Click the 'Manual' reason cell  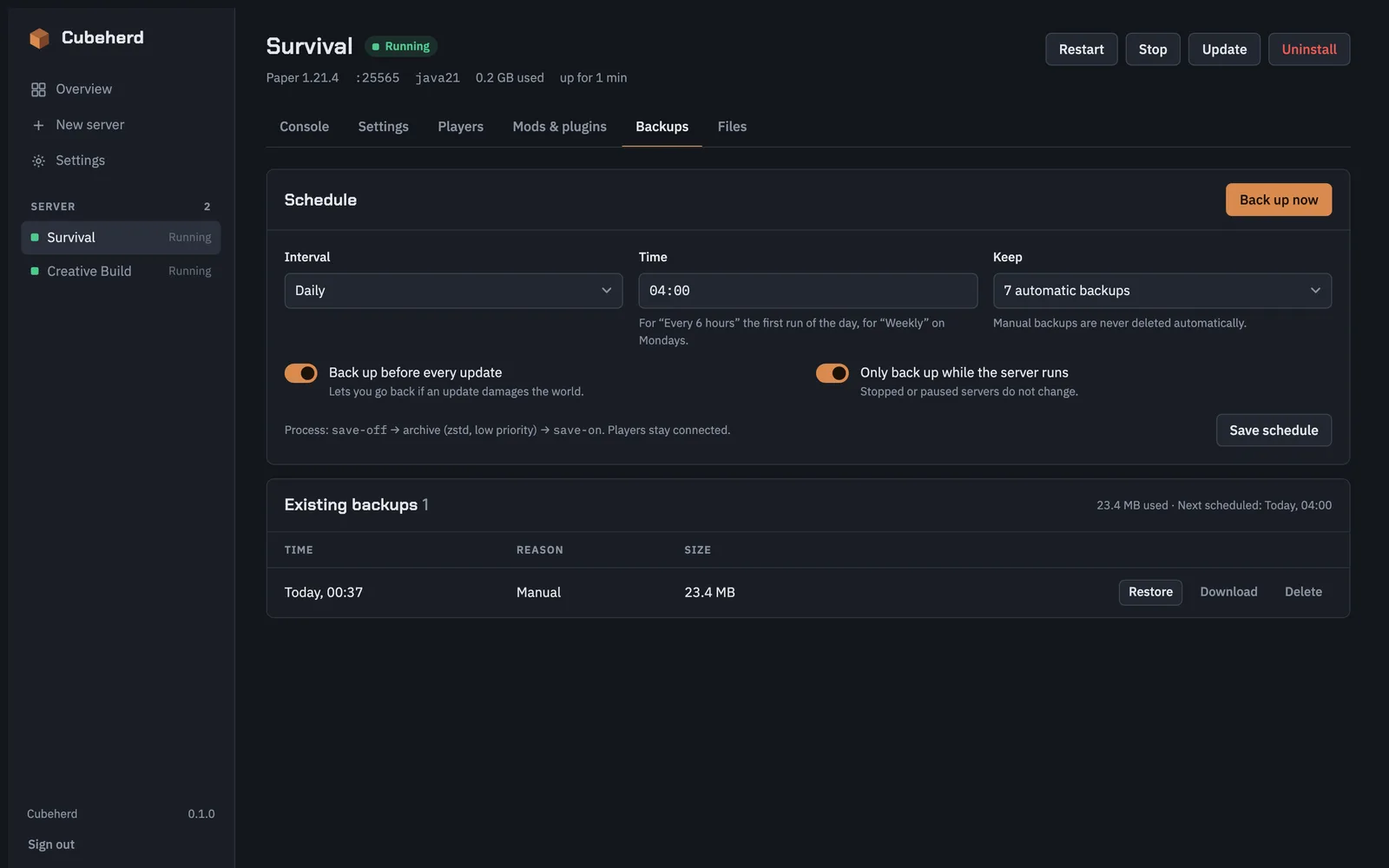(x=538, y=593)
